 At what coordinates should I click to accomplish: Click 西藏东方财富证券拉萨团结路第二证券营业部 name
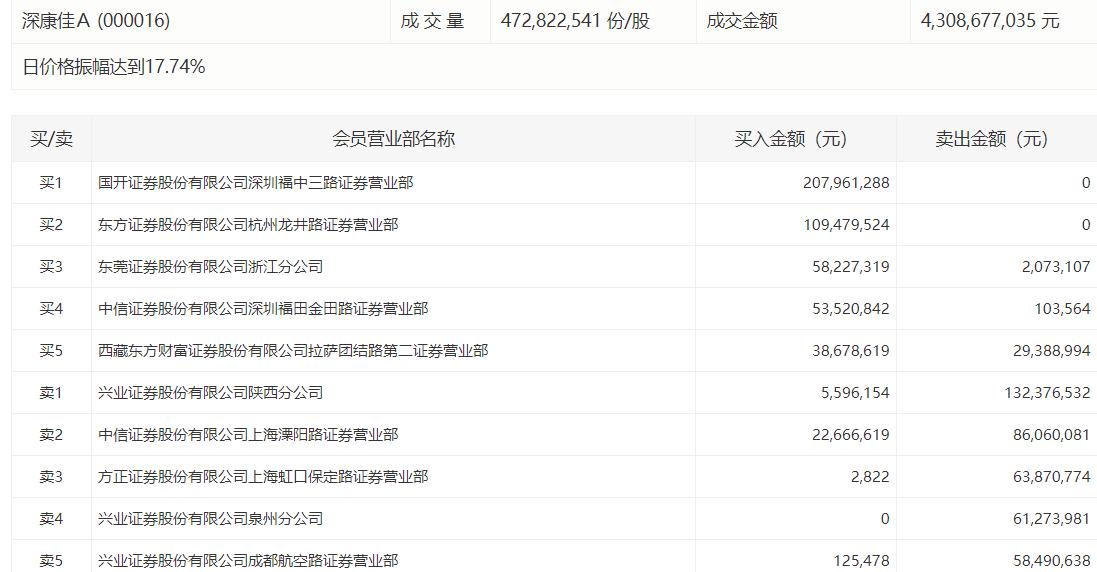point(293,351)
